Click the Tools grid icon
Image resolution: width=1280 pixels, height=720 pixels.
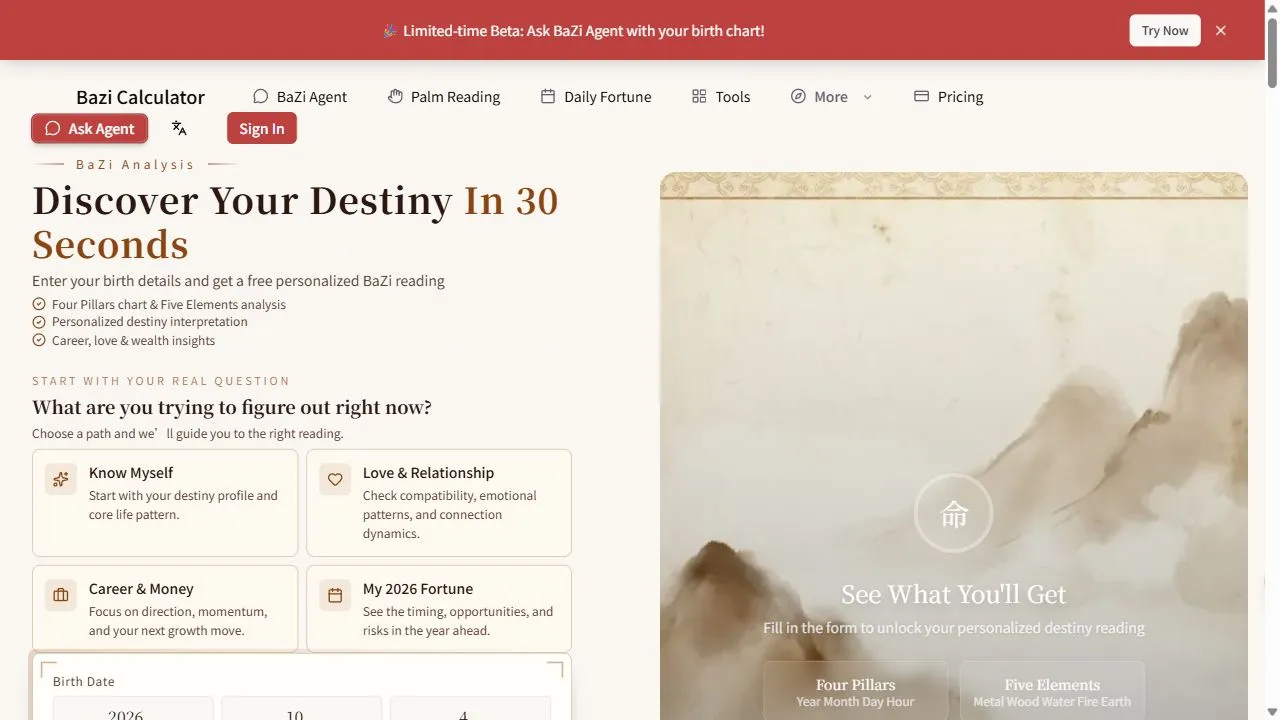699,96
